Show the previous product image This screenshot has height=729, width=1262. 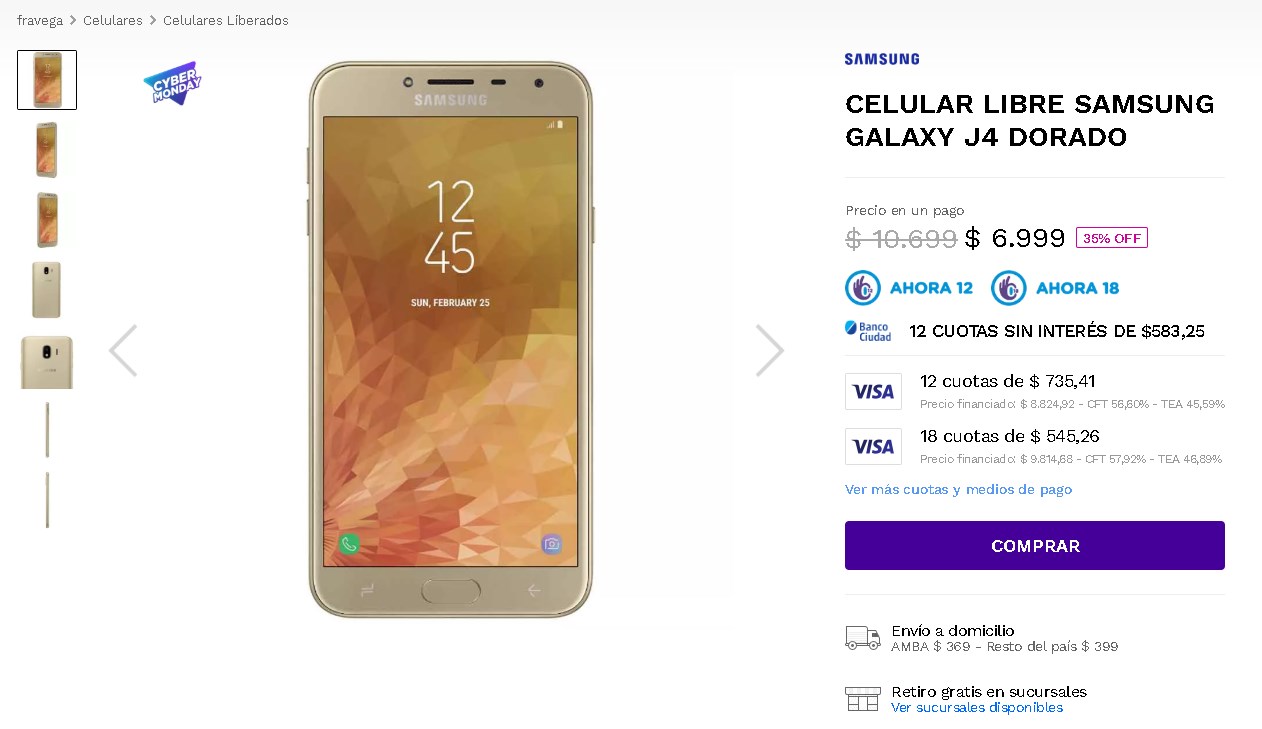(123, 350)
